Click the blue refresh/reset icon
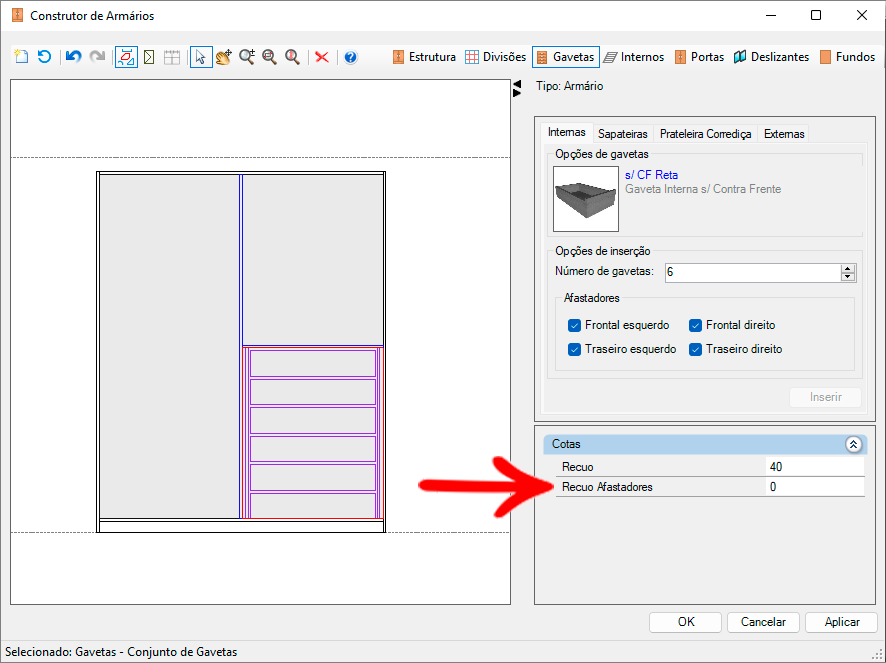The height and width of the screenshot is (663, 886). click(x=44, y=57)
